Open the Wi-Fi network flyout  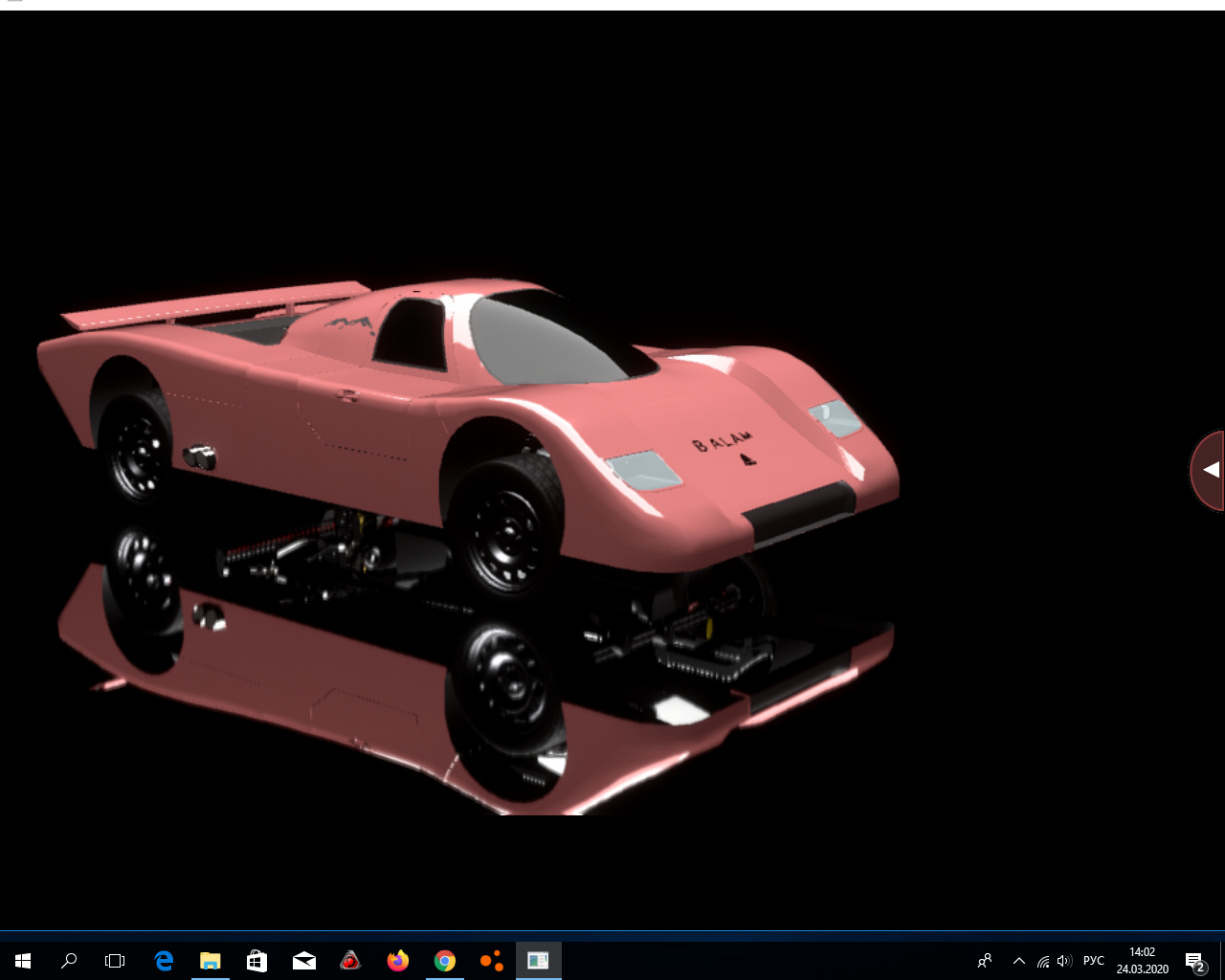tap(1043, 961)
